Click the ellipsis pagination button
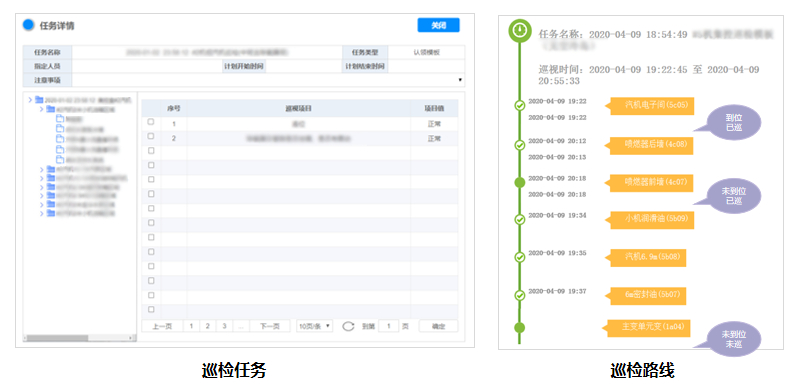Image resolution: width=795 pixels, height=392 pixels. pos(241,326)
